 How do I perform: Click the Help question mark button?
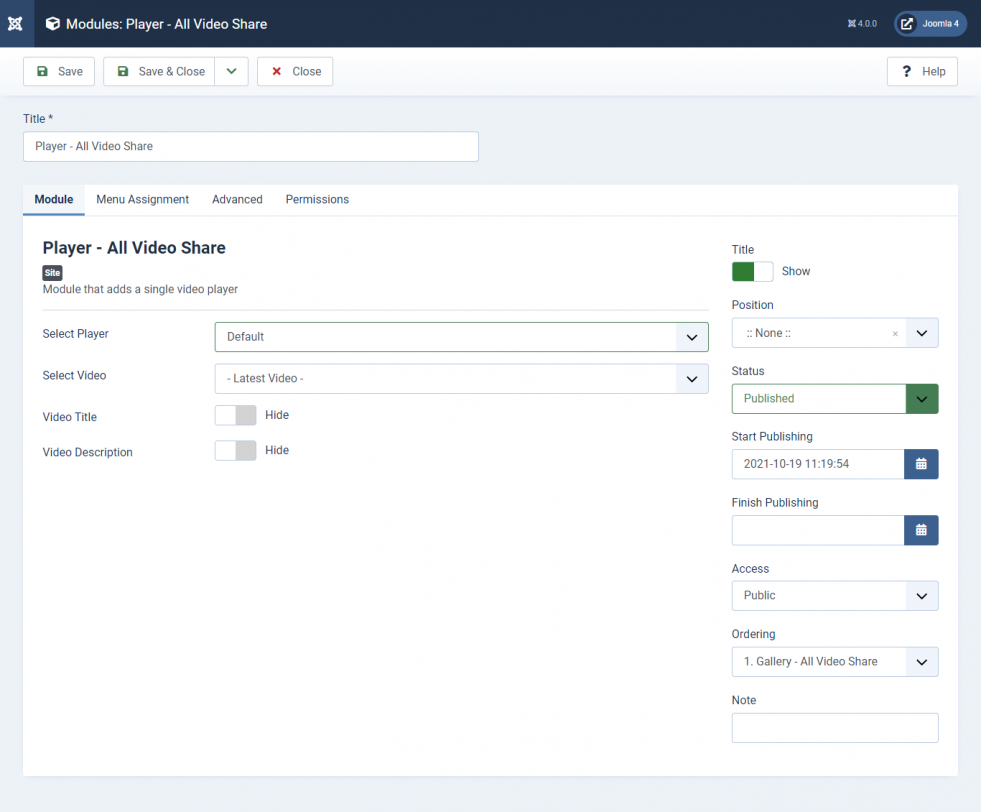[x=922, y=71]
